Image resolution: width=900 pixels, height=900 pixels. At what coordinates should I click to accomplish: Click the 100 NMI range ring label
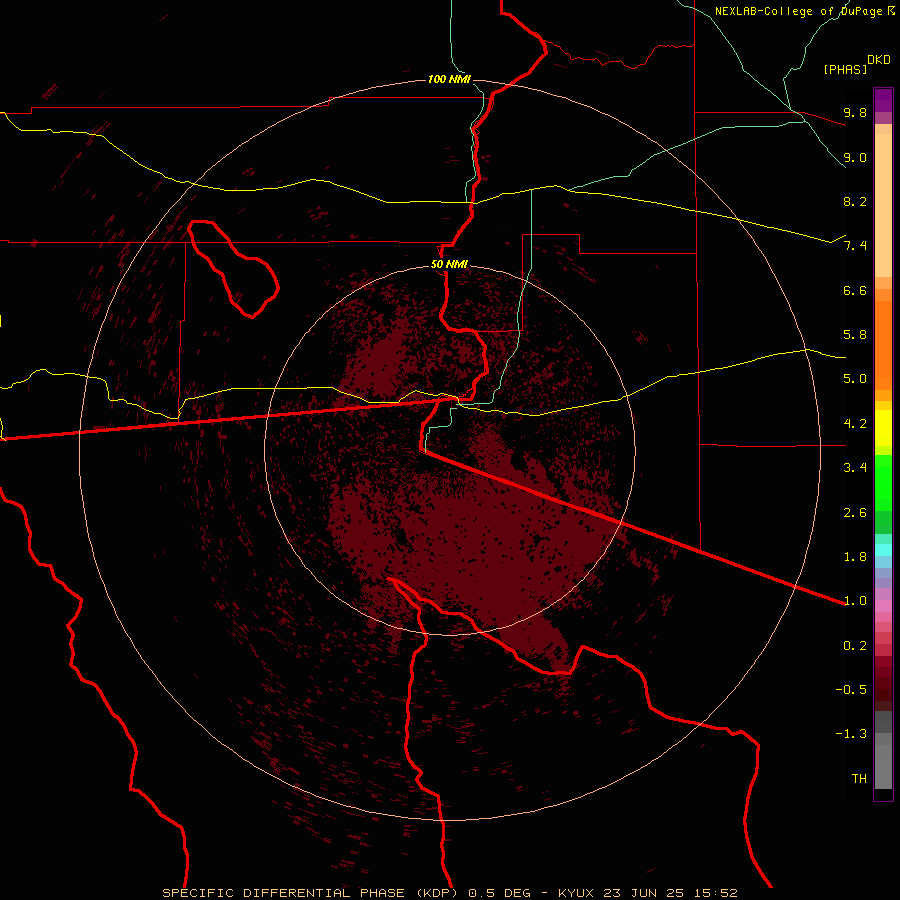tap(449, 79)
